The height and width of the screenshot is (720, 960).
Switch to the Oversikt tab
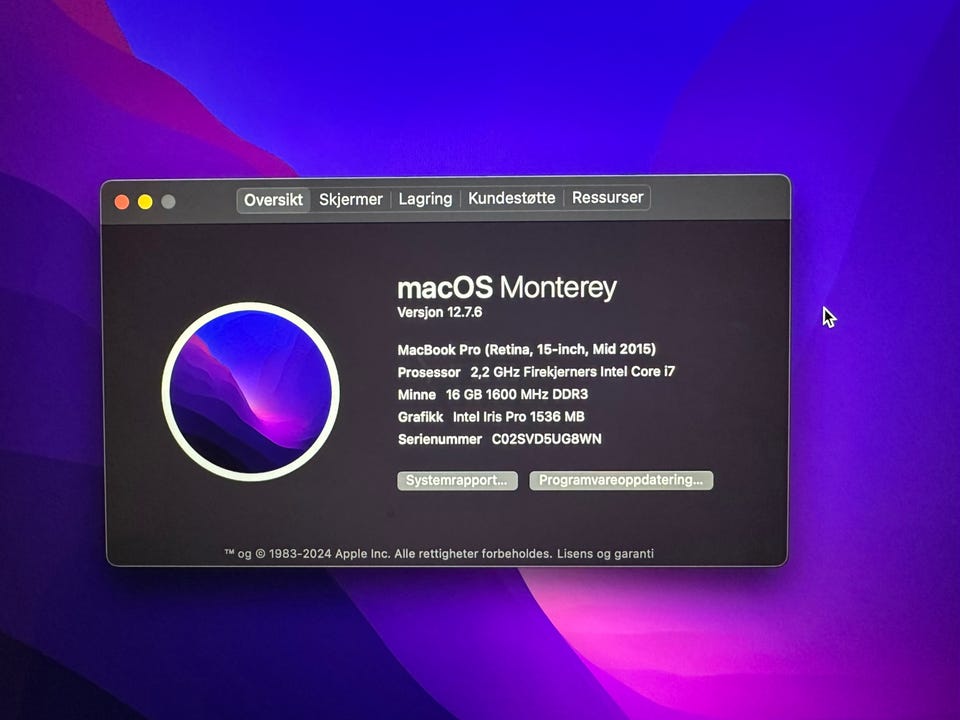(x=273, y=200)
